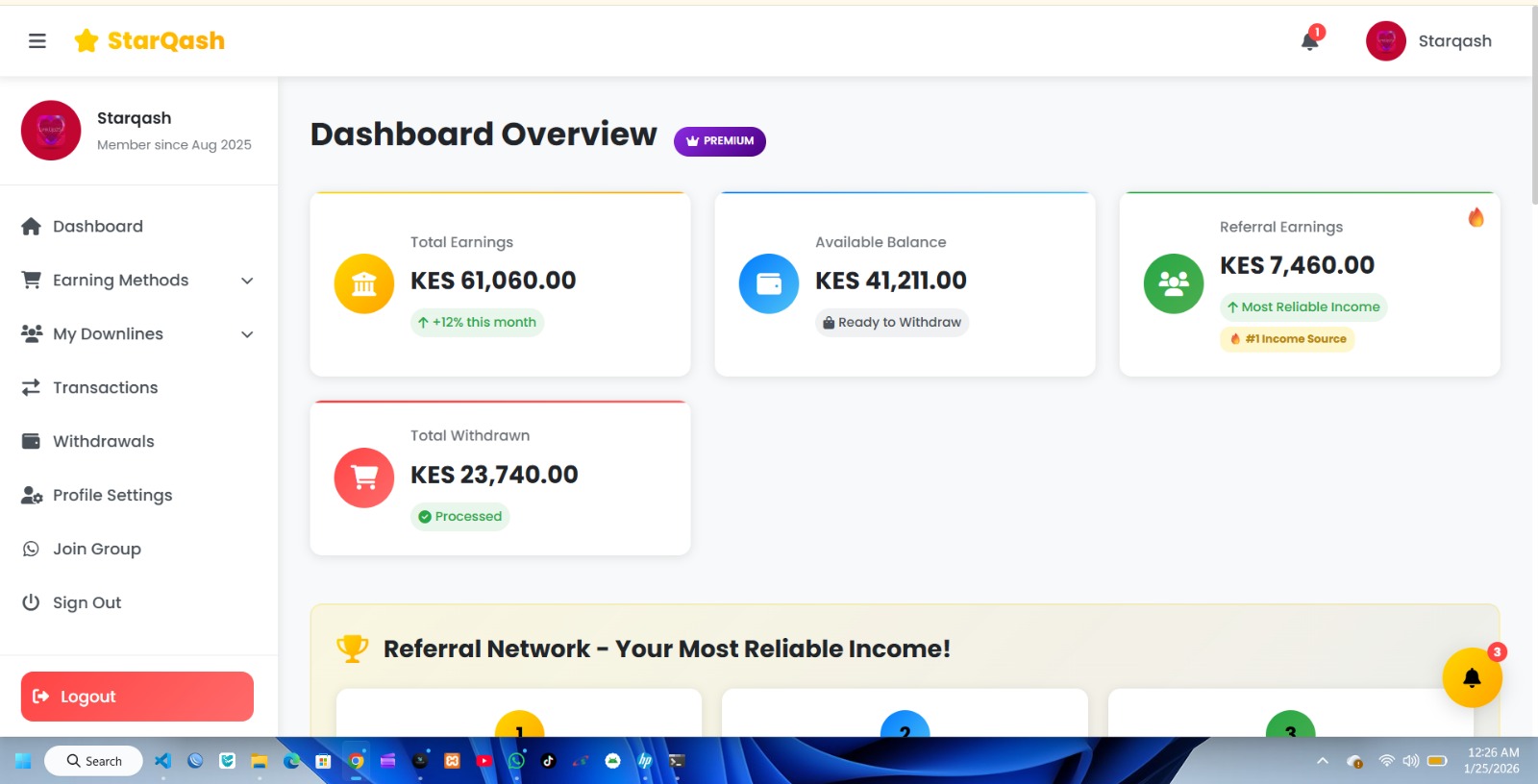
Task: Select the Withdrawals sidebar icon
Action: (x=31, y=441)
